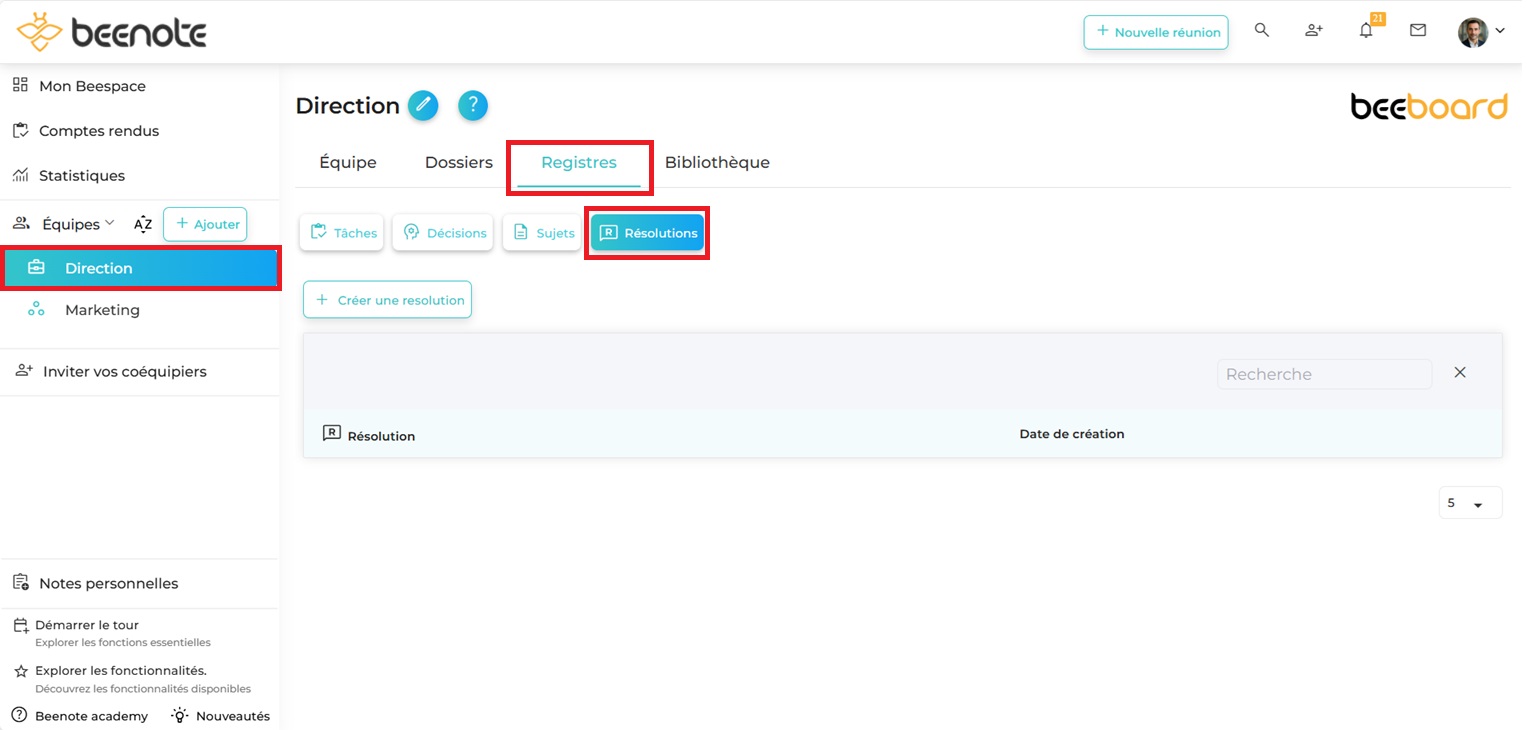
Task: Show the Décisions register
Action: (443, 233)
